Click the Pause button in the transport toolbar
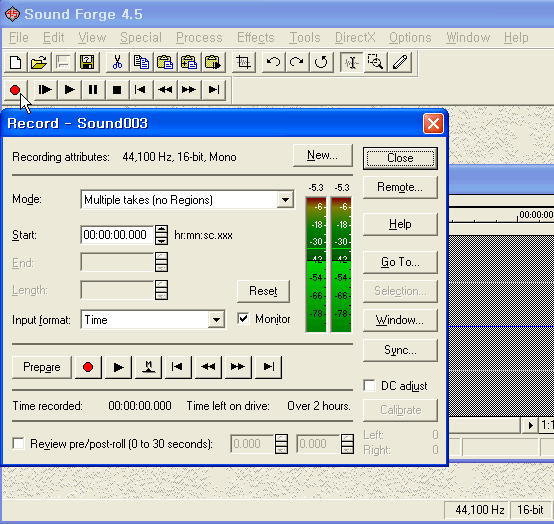Viewport: 554px width, 524px height. tap(93, 90)
